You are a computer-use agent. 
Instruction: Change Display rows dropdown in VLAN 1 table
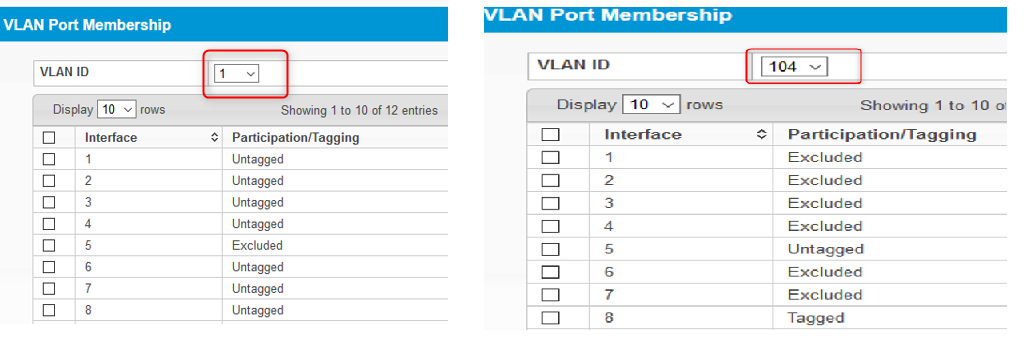point(116,110)
